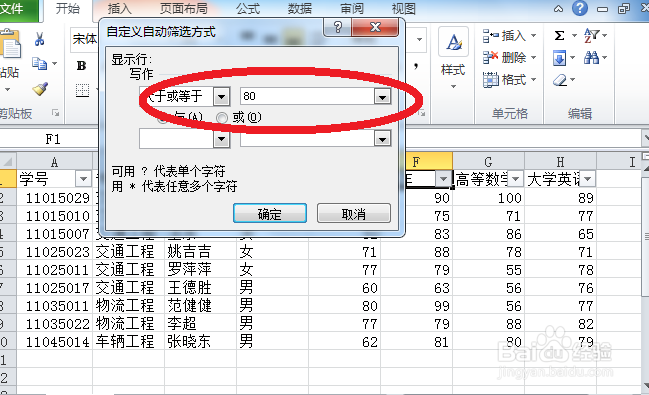Select cell with 11015029
Image resolution: width=649 pixels, height=395 pixels.
click(54, 198)
